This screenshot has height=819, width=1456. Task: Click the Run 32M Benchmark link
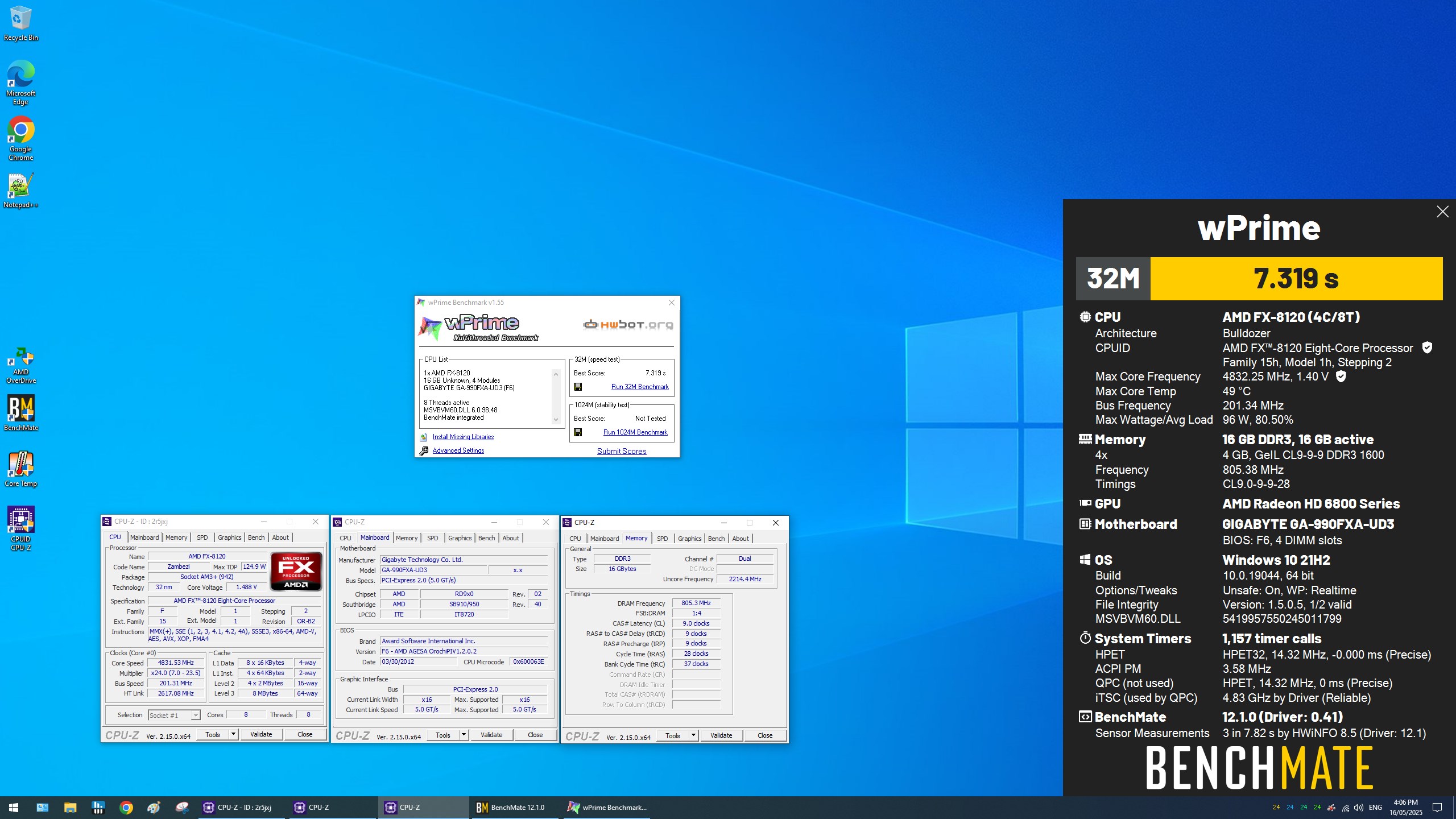640,387
